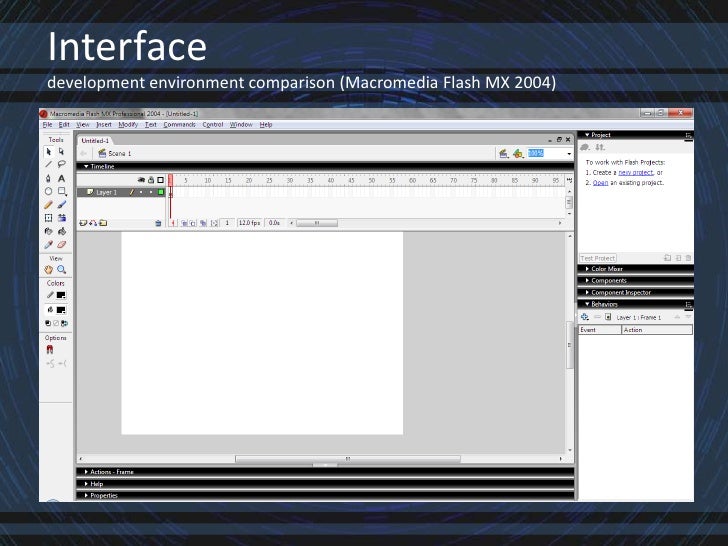The height and width of the screenshot is (546, 728).
Task: Select the Lasso tool
Action: [62, 164]
